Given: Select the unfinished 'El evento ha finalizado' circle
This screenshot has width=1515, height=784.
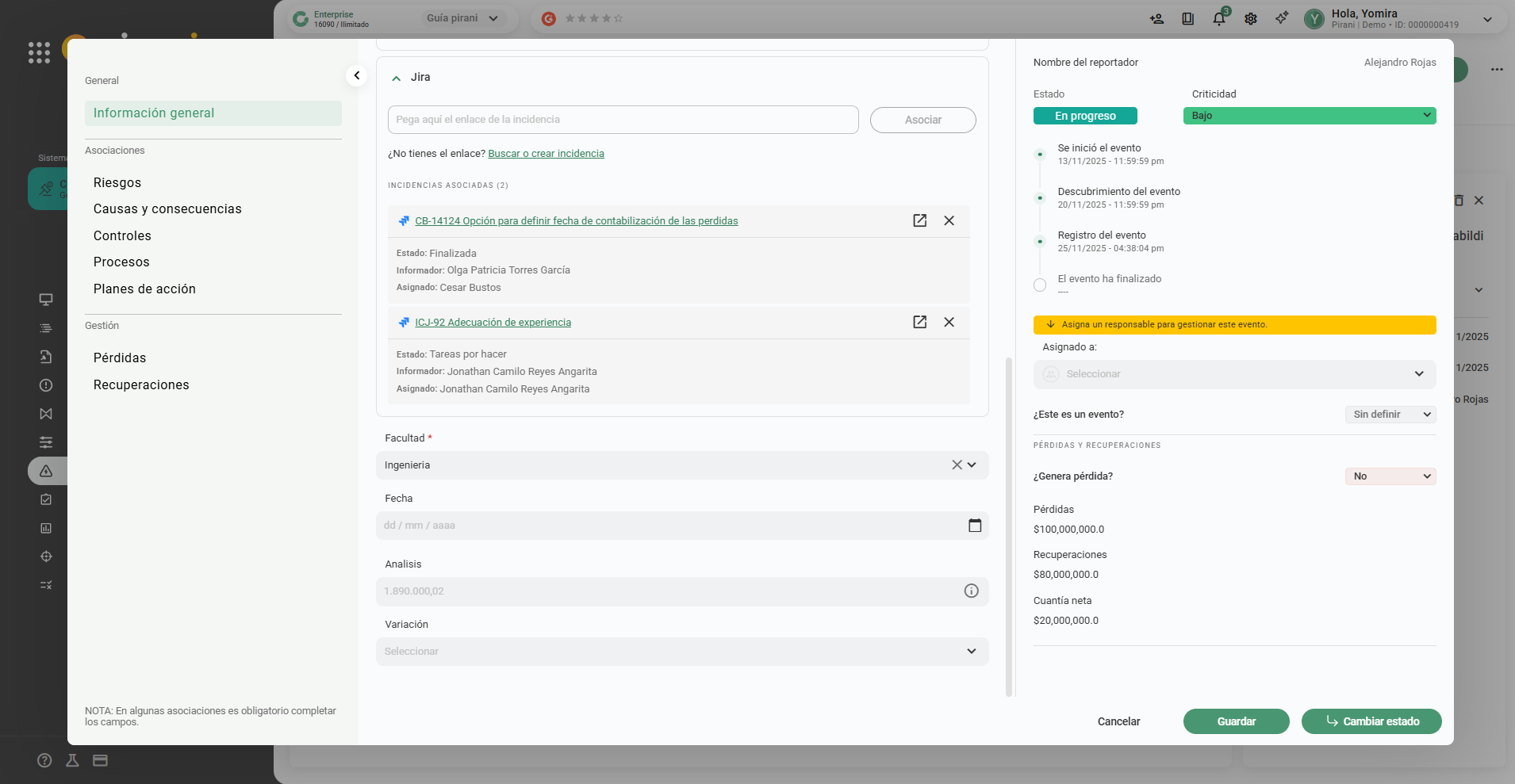Looking at the screenshot, I should 1040,285.
